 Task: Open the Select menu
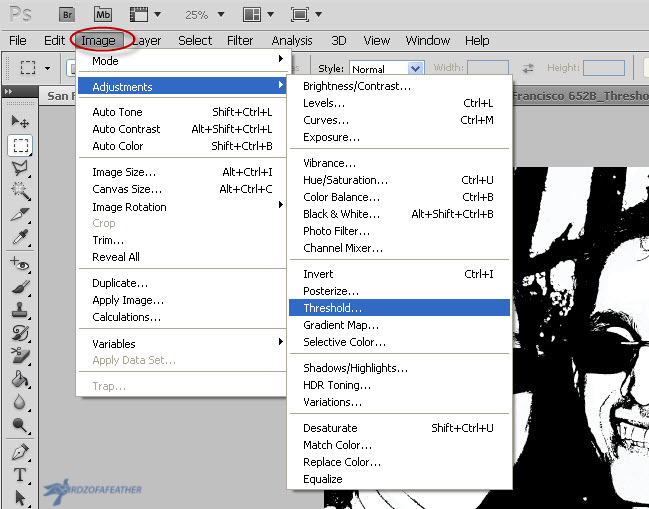195,41
